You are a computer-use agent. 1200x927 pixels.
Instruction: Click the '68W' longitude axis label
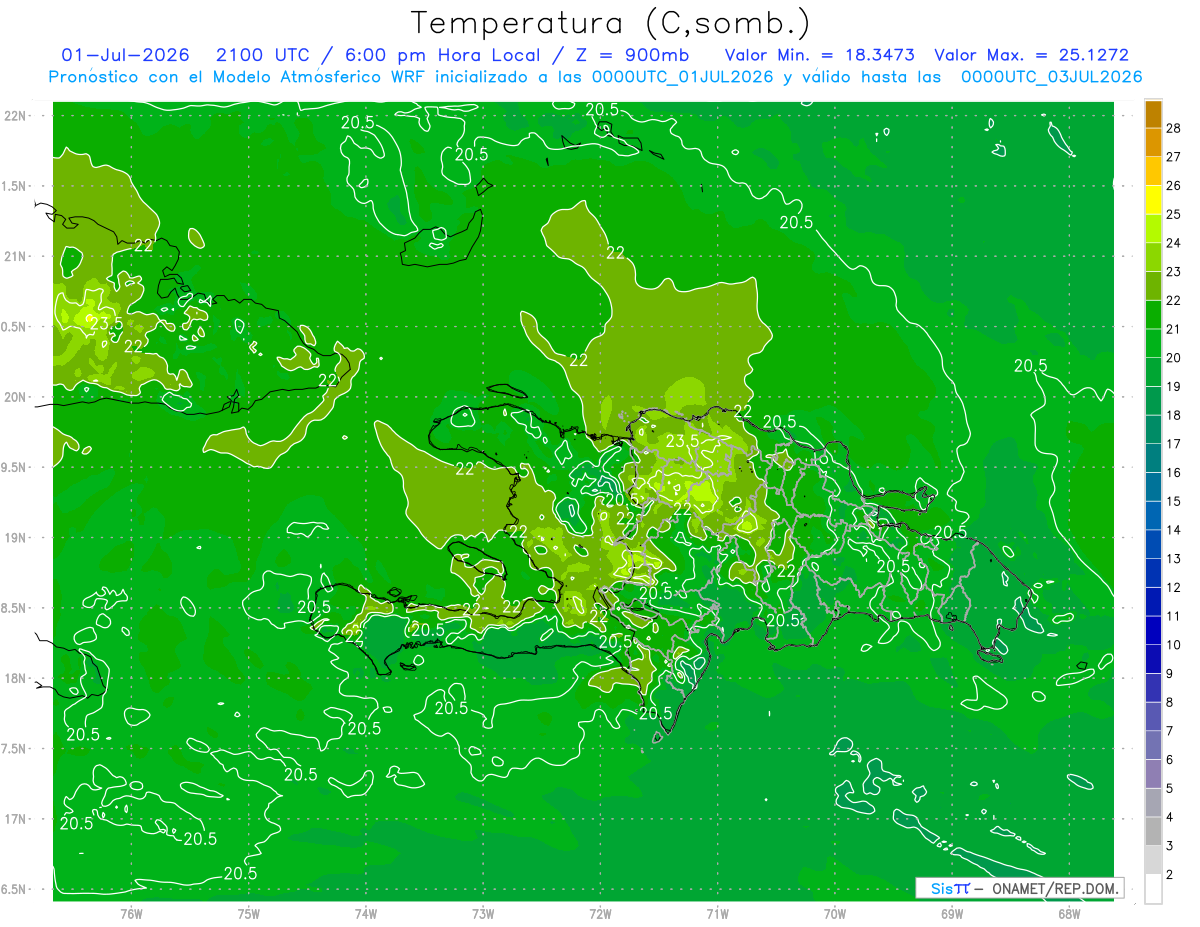point(1069,913)
